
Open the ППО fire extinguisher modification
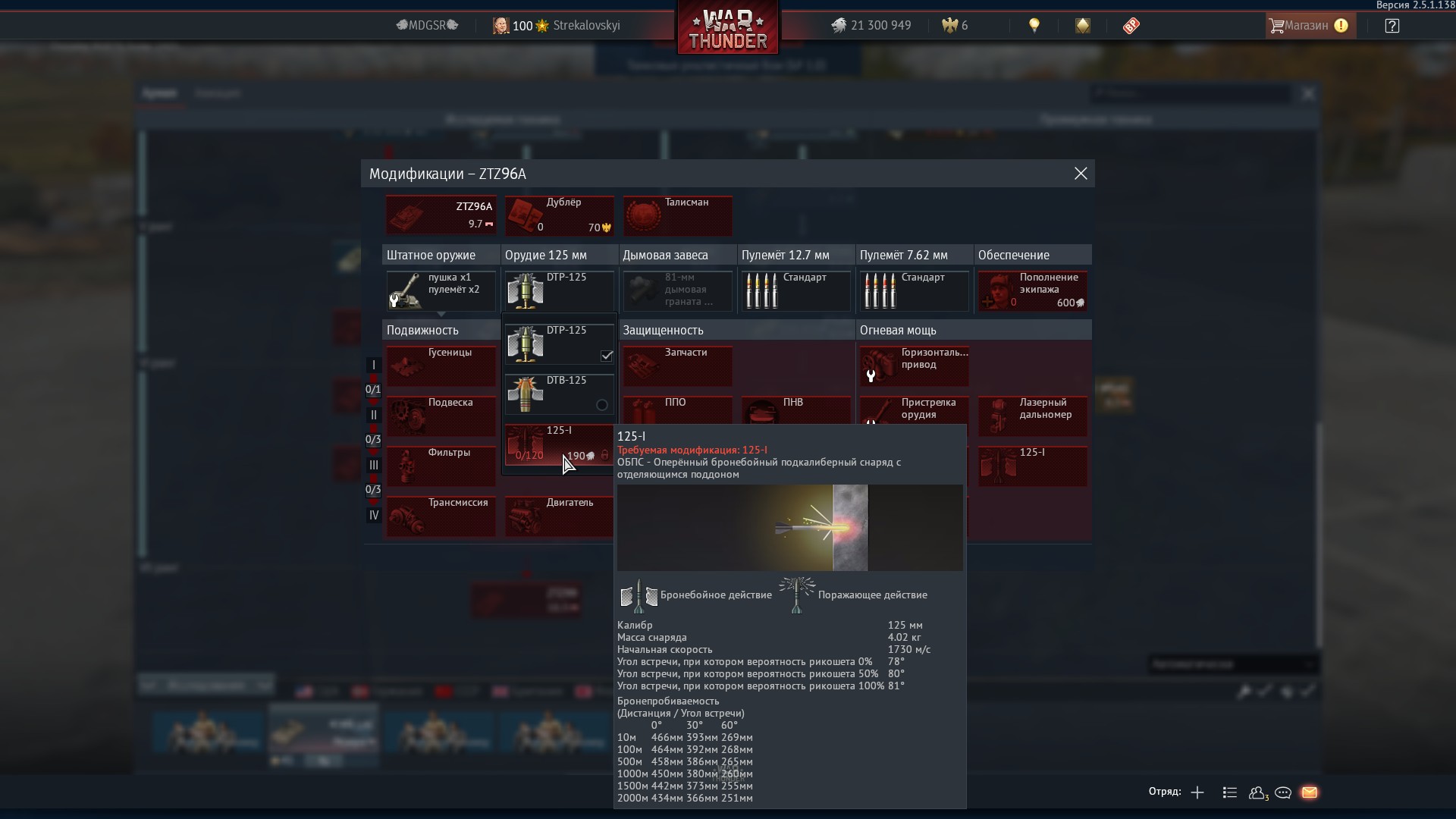point(678,410)
